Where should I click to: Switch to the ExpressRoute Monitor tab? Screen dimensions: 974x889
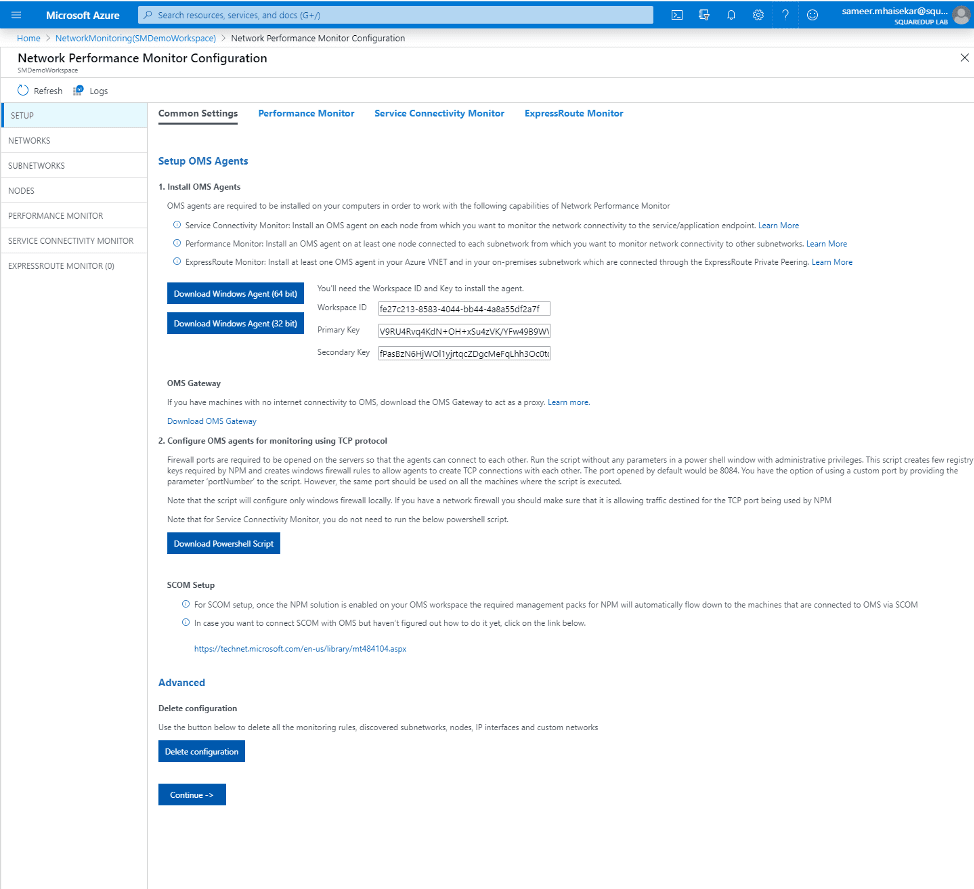click(573, 114)
